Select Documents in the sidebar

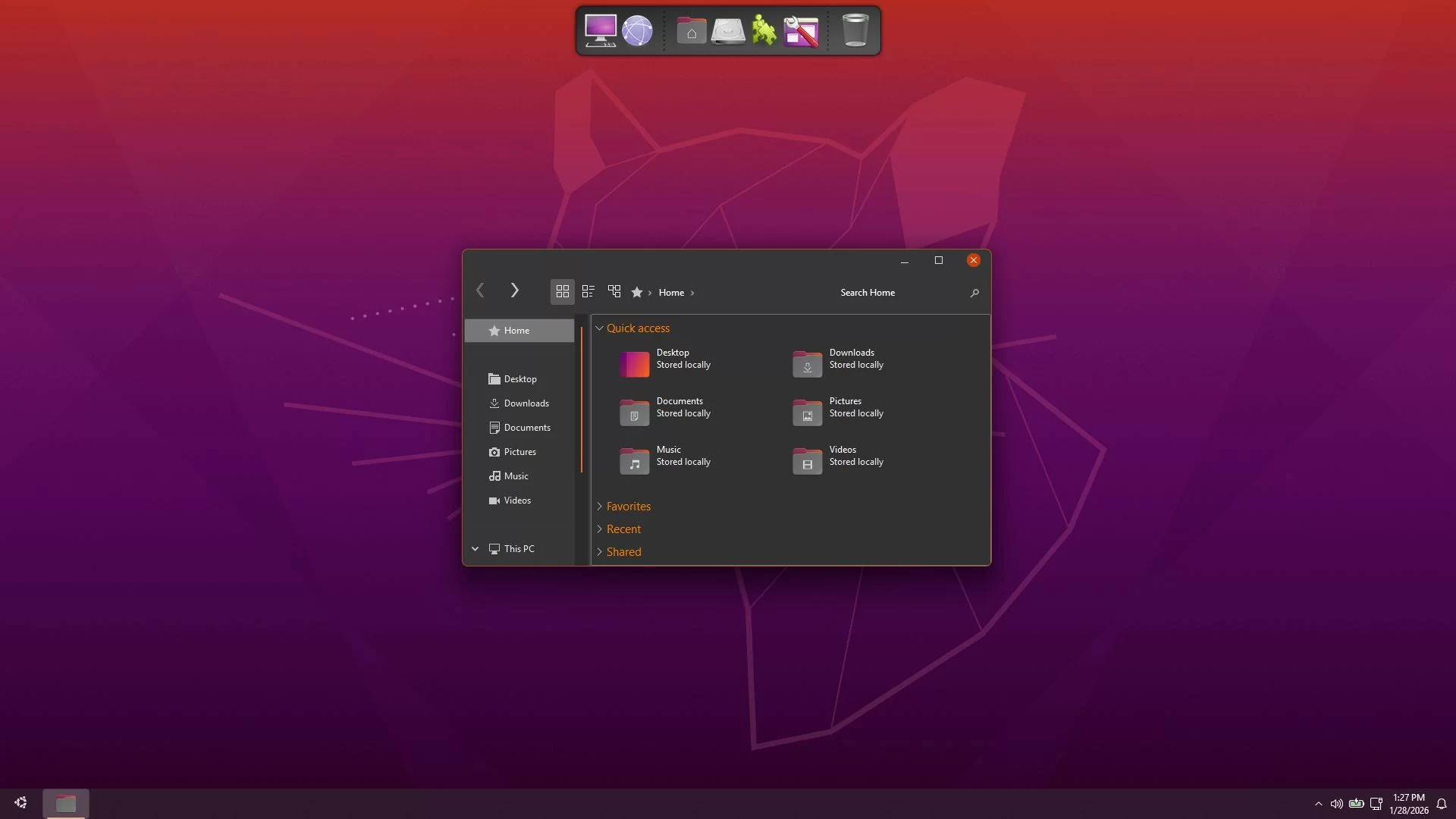tap(526, 428)
